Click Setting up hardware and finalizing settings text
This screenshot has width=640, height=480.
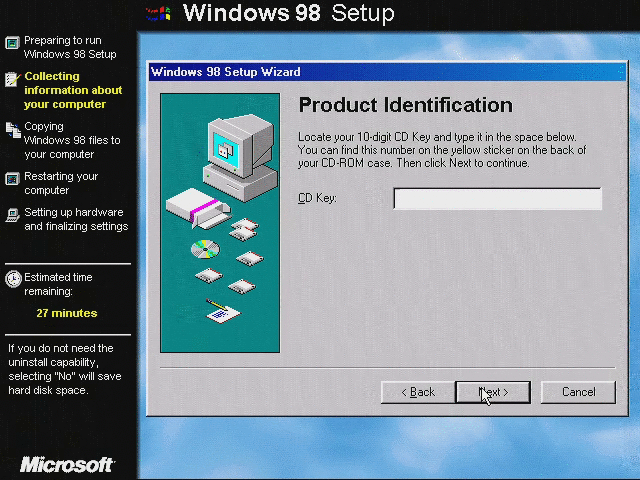tap(76, 219)
